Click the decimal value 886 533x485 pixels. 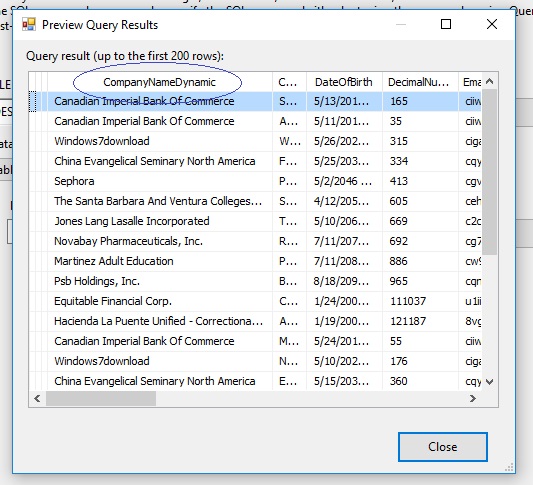coord(420,261)
